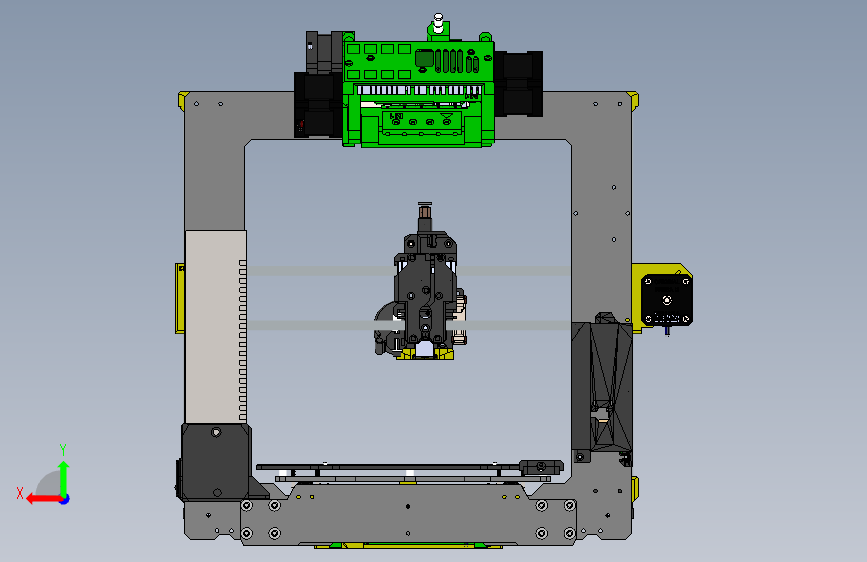
Task: Select the black stepper motor on the yellow mount
Action: pyautogui.click(x=666, y=300)
